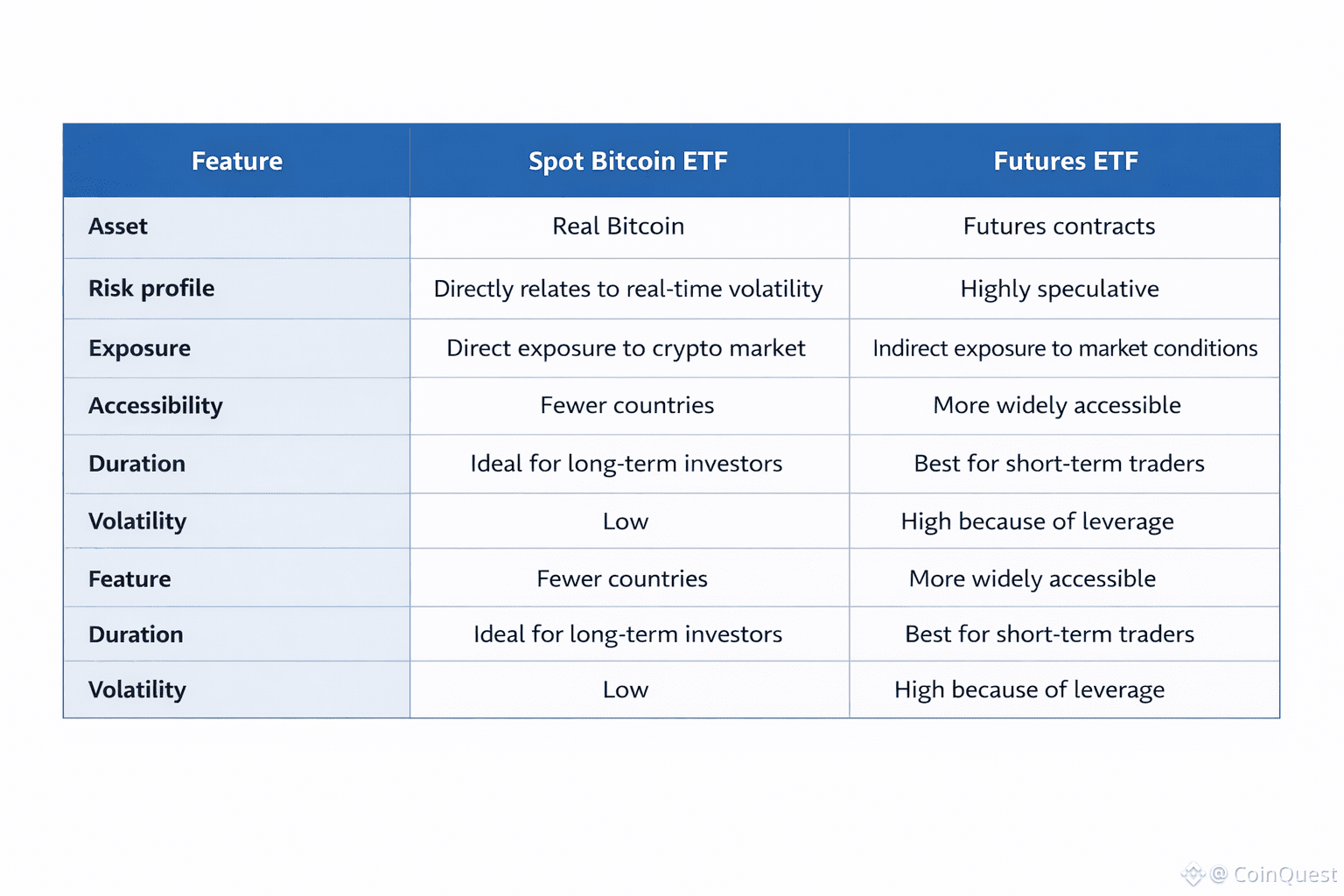This screenshot has height=896, width=1344.
Task: Click the Asset row label
Action: click(x=118, y=227)
